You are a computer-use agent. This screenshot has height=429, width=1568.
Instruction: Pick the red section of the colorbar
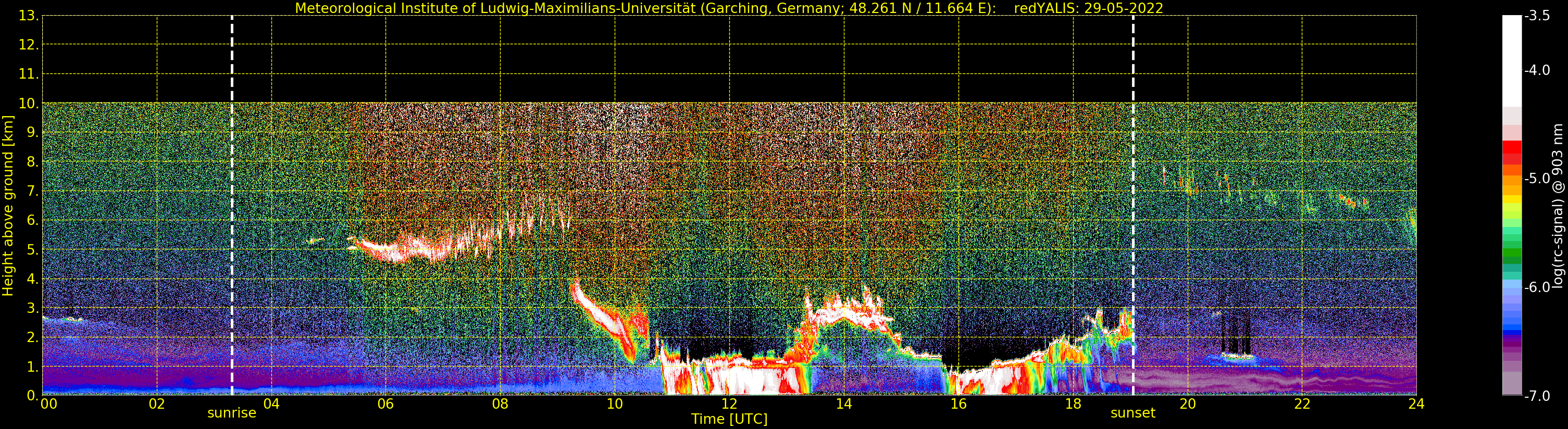[x=1512, y=152]
